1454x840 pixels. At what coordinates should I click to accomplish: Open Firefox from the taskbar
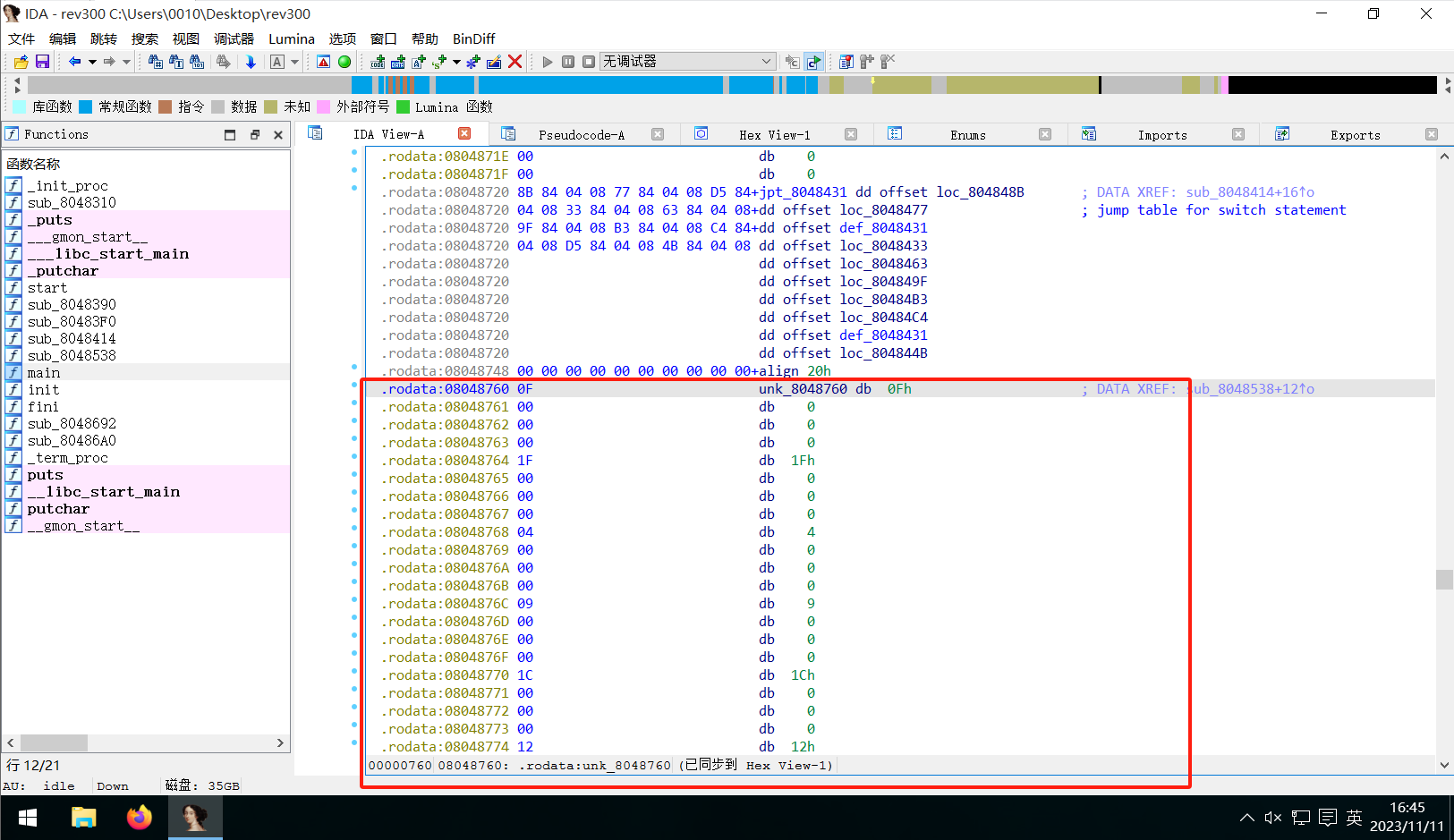pyautogui.click(x=140, y=818)
